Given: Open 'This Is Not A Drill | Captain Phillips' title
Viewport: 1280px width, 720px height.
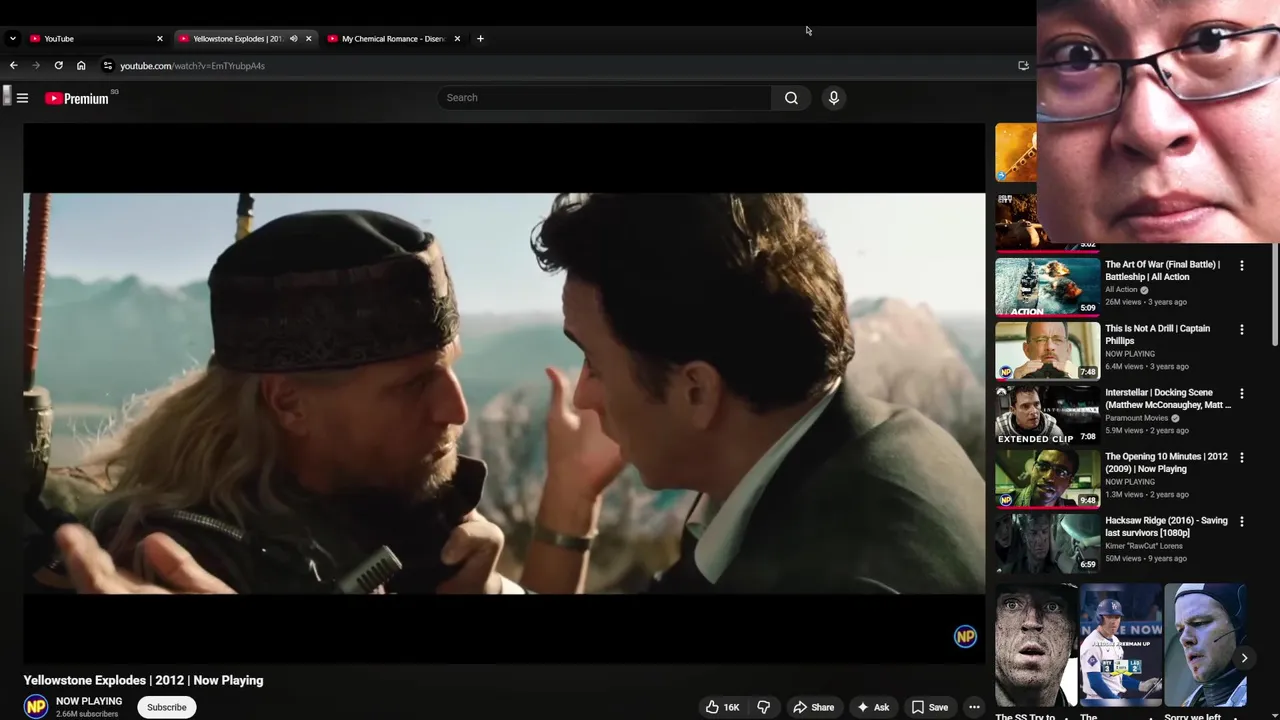Looking at the screenshot, I should [x=1157, y=335].
